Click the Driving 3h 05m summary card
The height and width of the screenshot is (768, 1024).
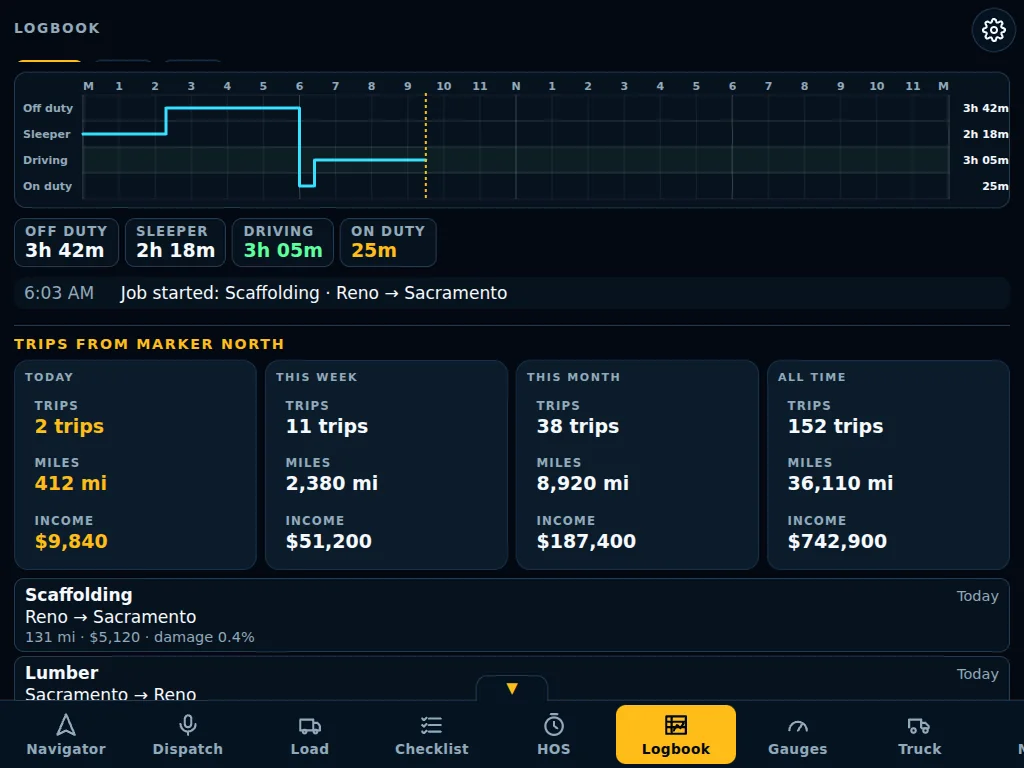[x=283, y=242]
